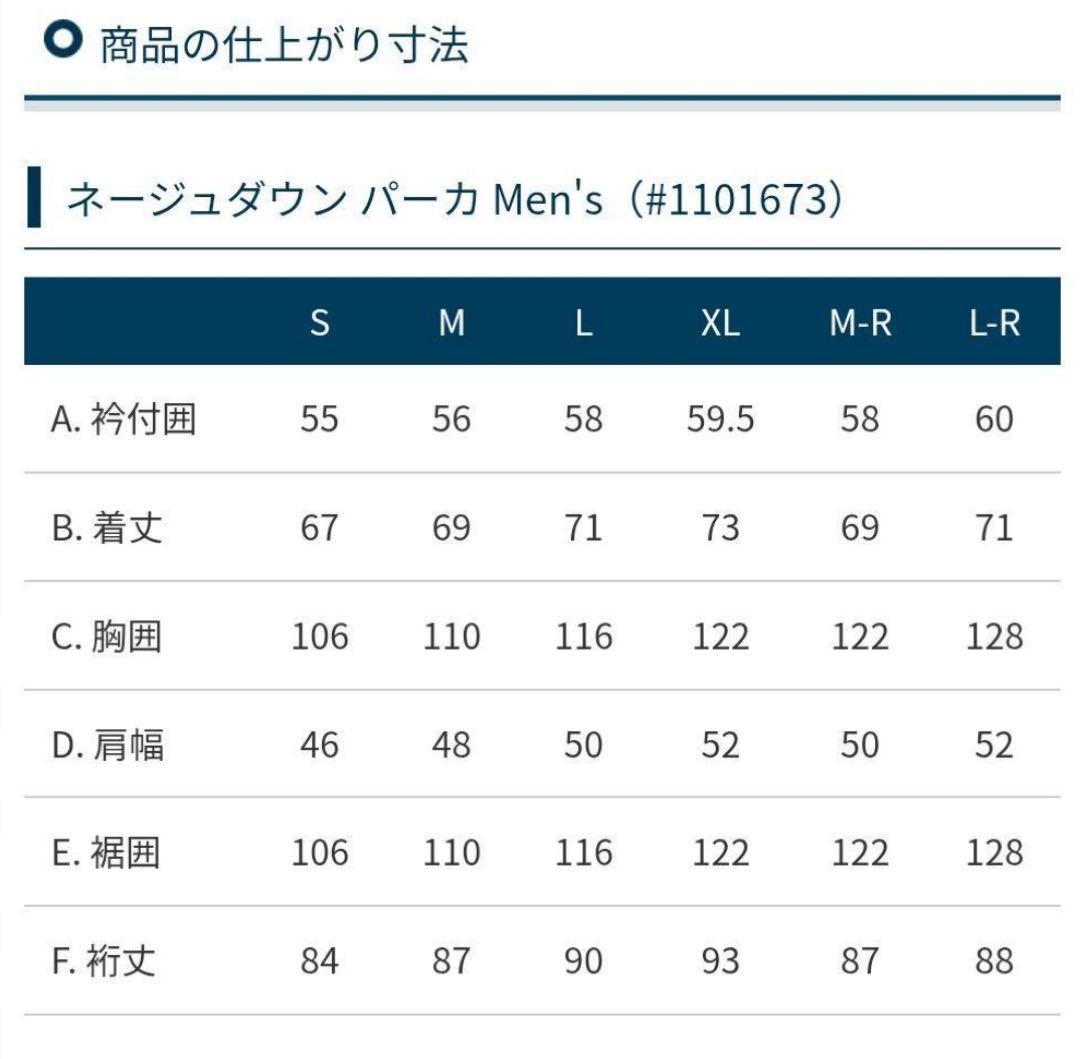The height and width of the screenshot is (1059, 1080).
Task: Click the E. 裾囲 row label
Action: [x=105, y=853]
